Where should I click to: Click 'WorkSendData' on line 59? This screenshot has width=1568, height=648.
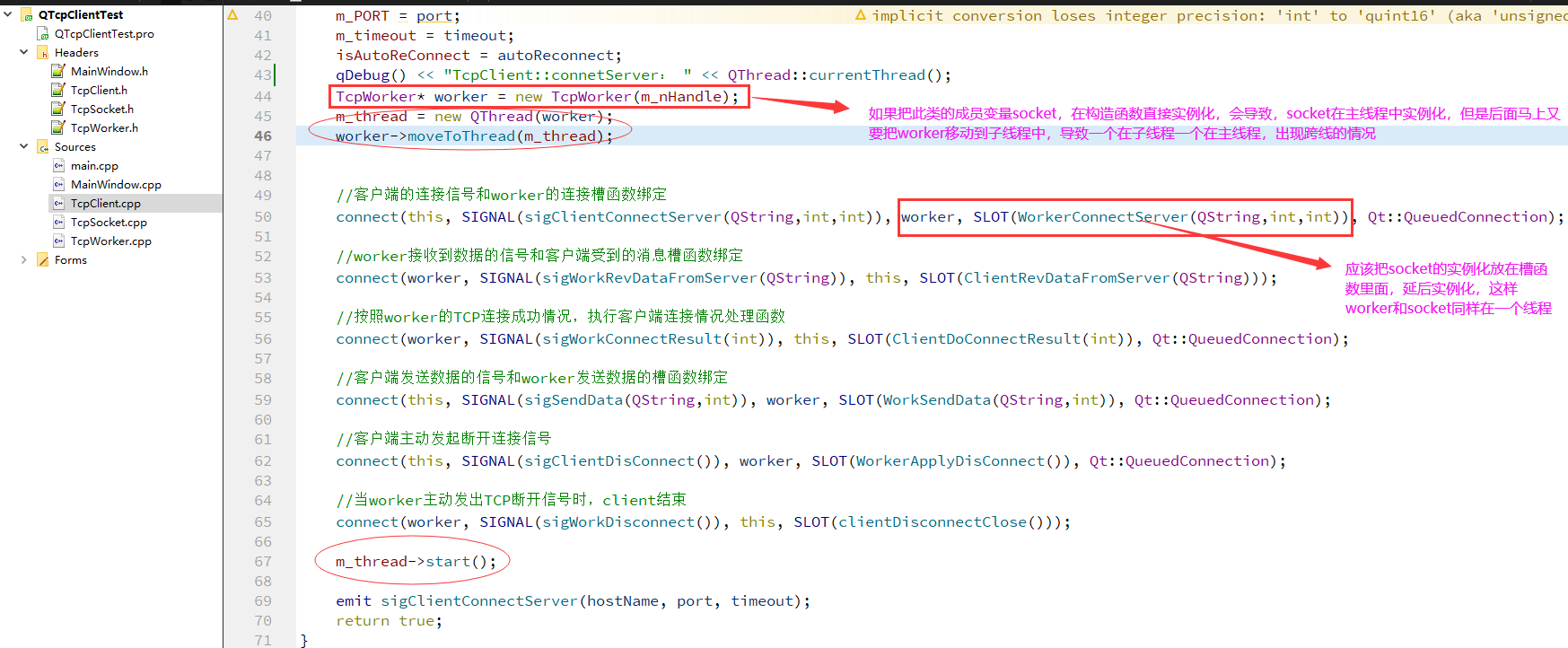click(x=937, y=399)
